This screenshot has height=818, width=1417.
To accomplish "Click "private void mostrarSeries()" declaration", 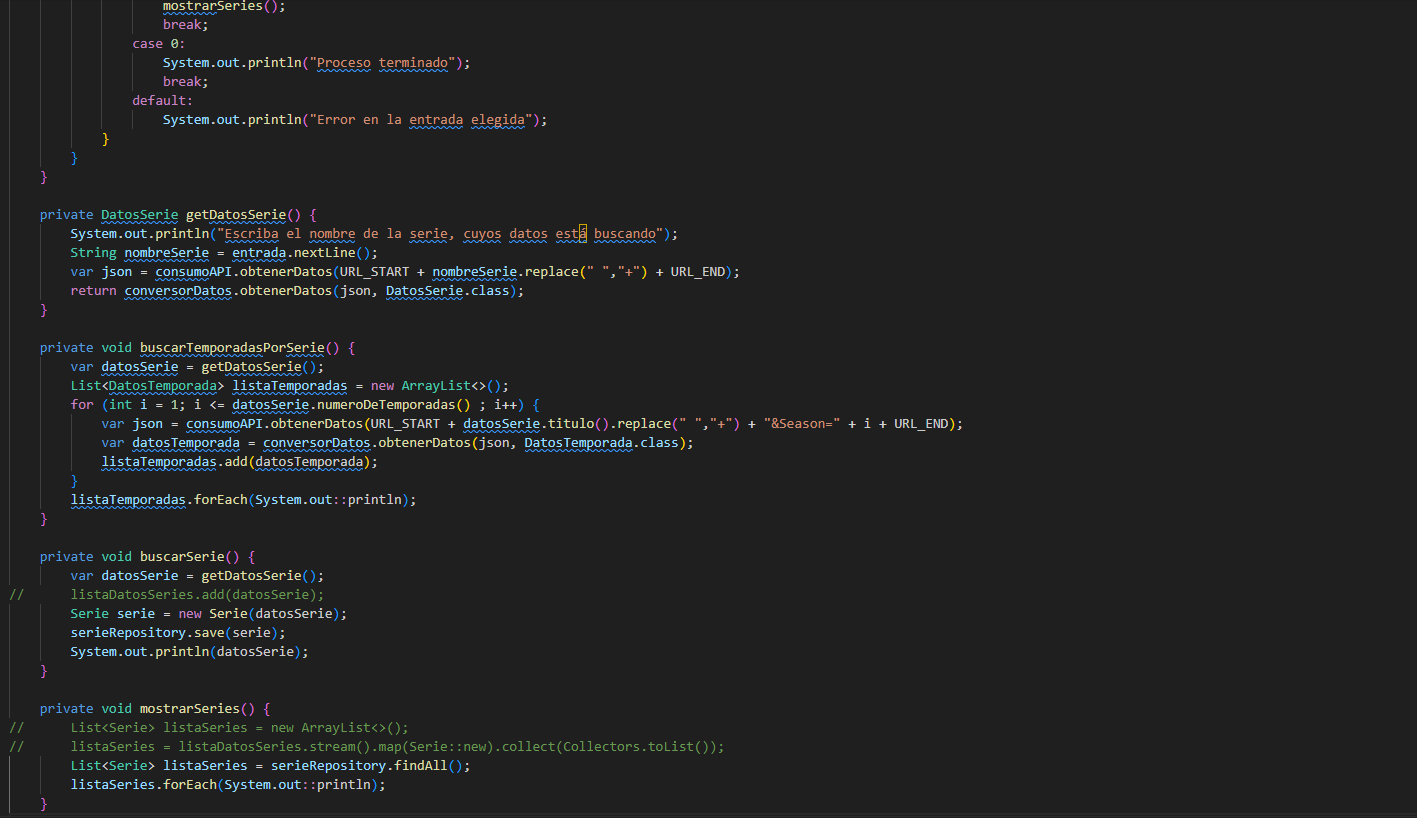I will coord(147,708).
